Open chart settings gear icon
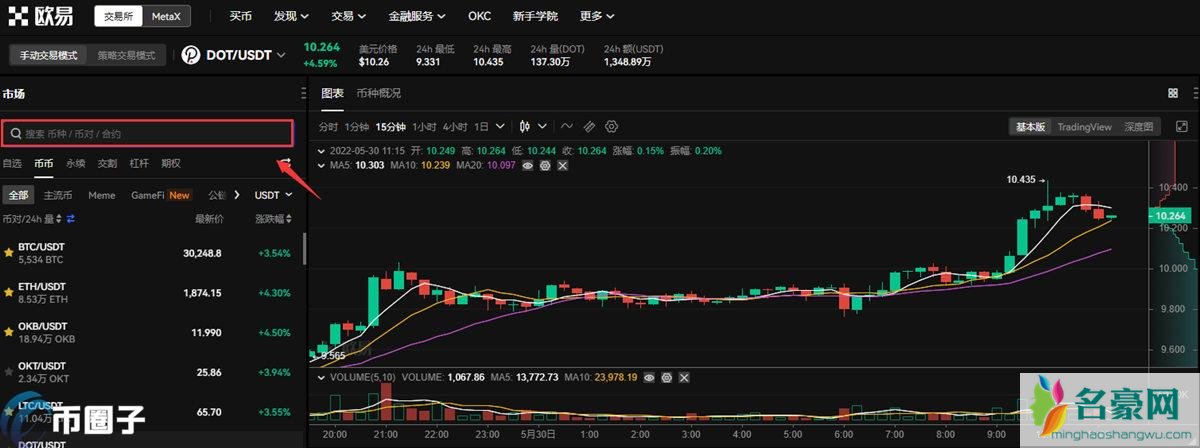 (x=612, y=127)
